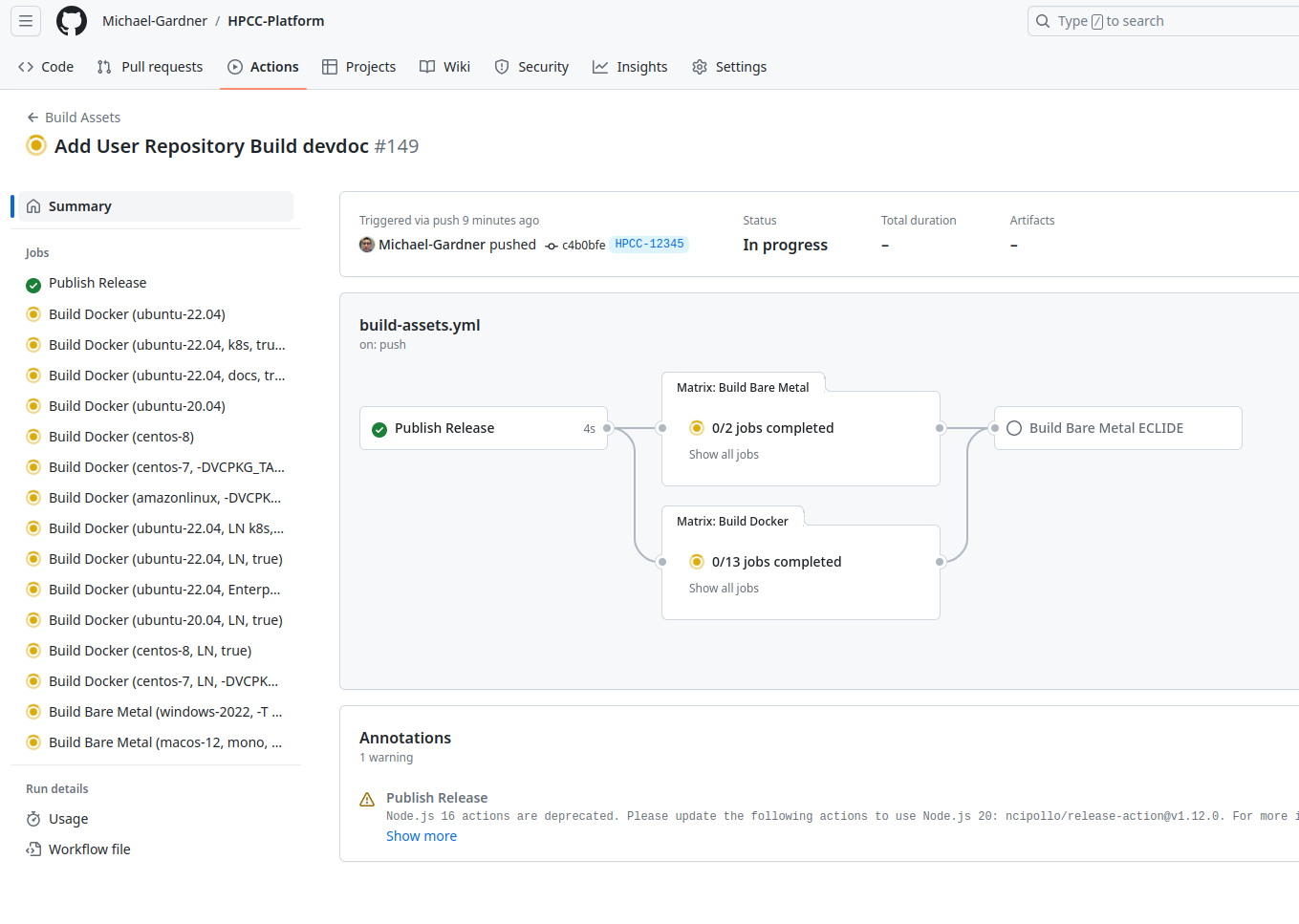Click Publish Release annotation heading
This screenshot has width=1299, height=924.
[437, 798]
